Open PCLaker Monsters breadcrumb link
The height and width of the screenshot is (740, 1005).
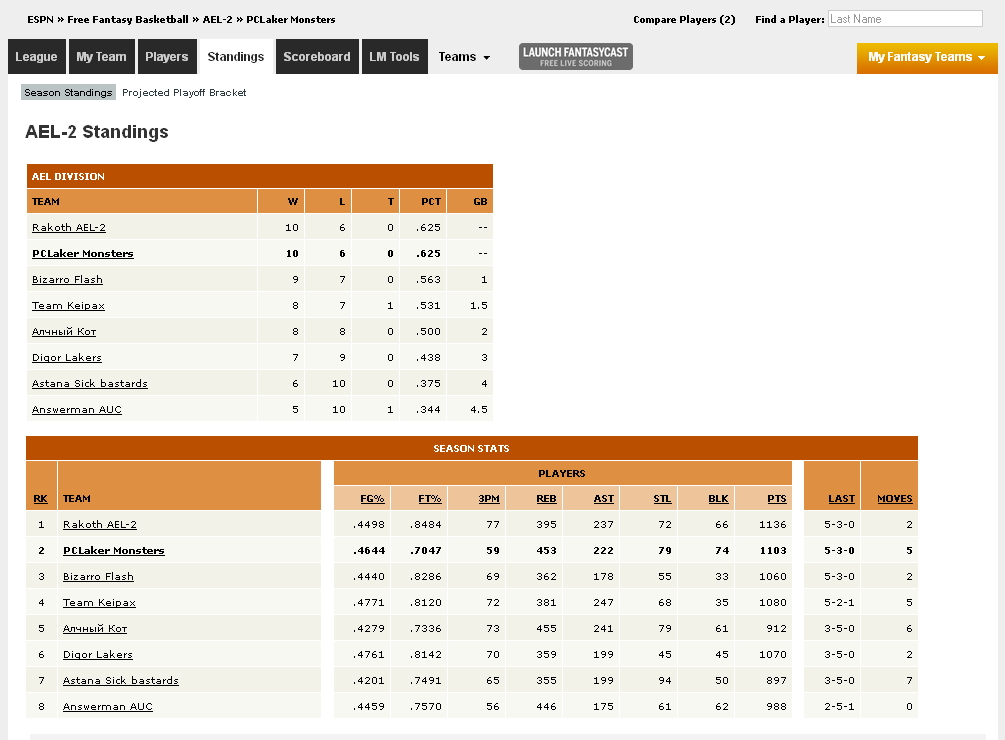290,19
